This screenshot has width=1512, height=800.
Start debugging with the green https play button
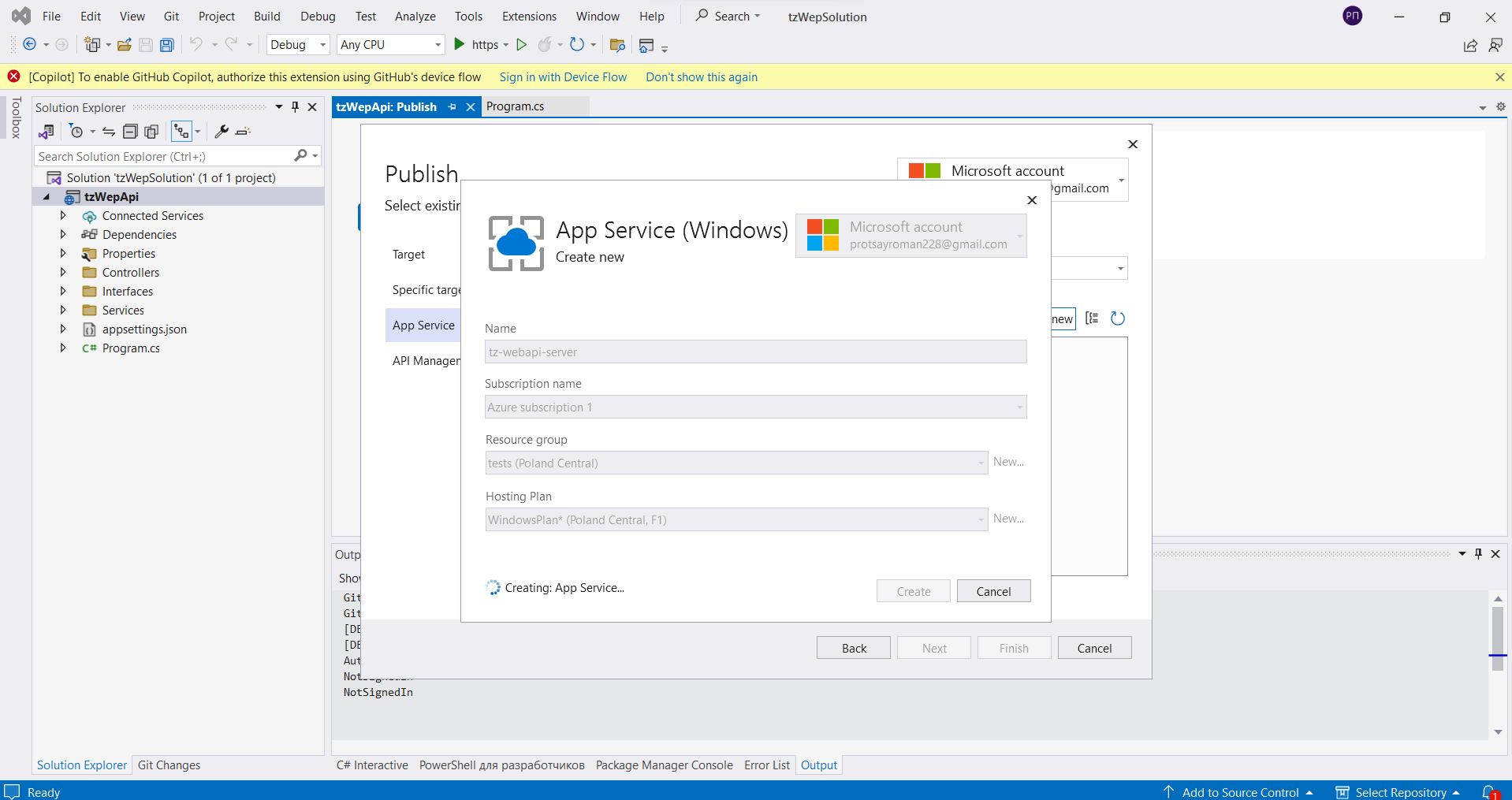click(x=460, y=45)
